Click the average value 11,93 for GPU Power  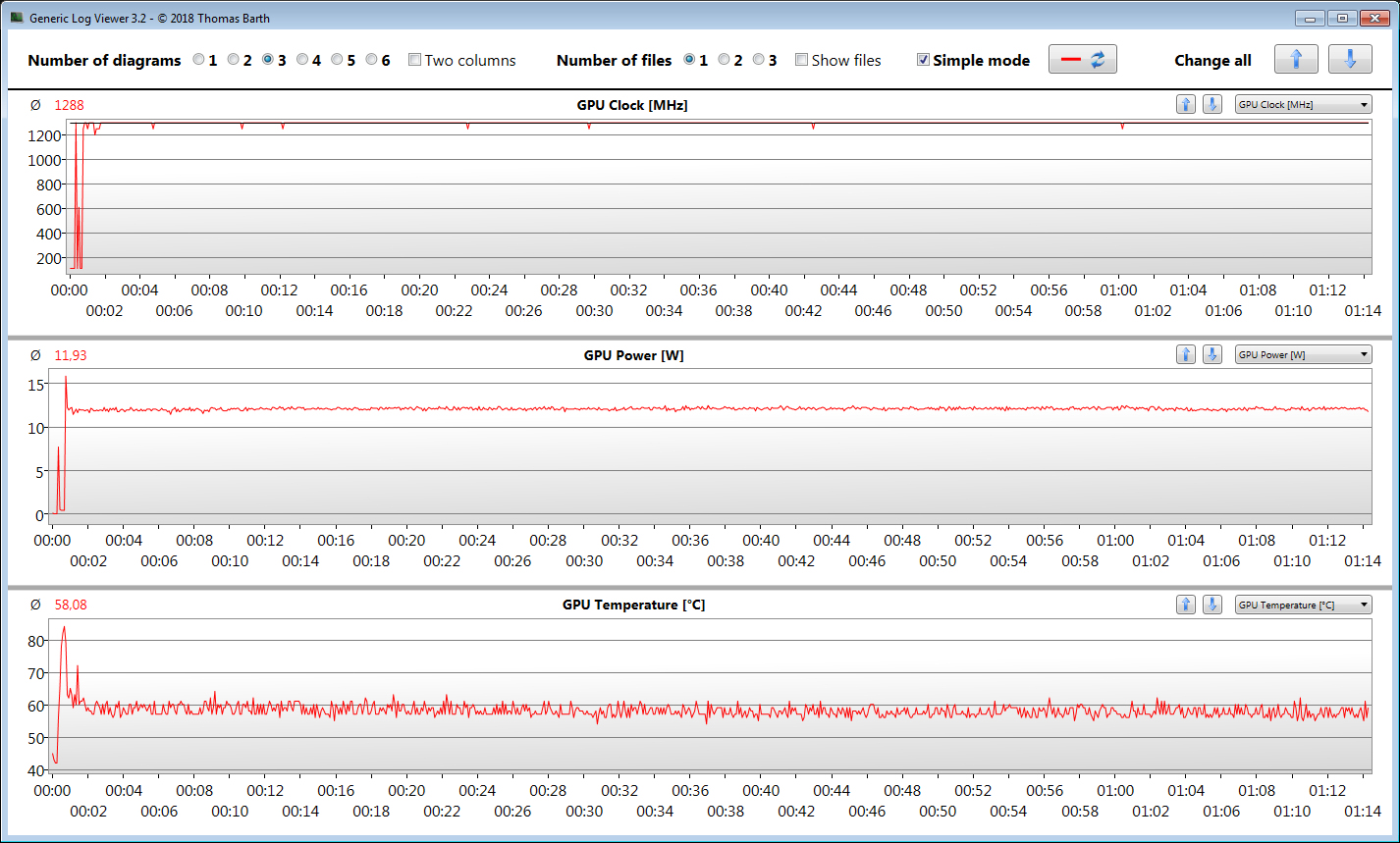pyautogui.click(x=71, y=355)
